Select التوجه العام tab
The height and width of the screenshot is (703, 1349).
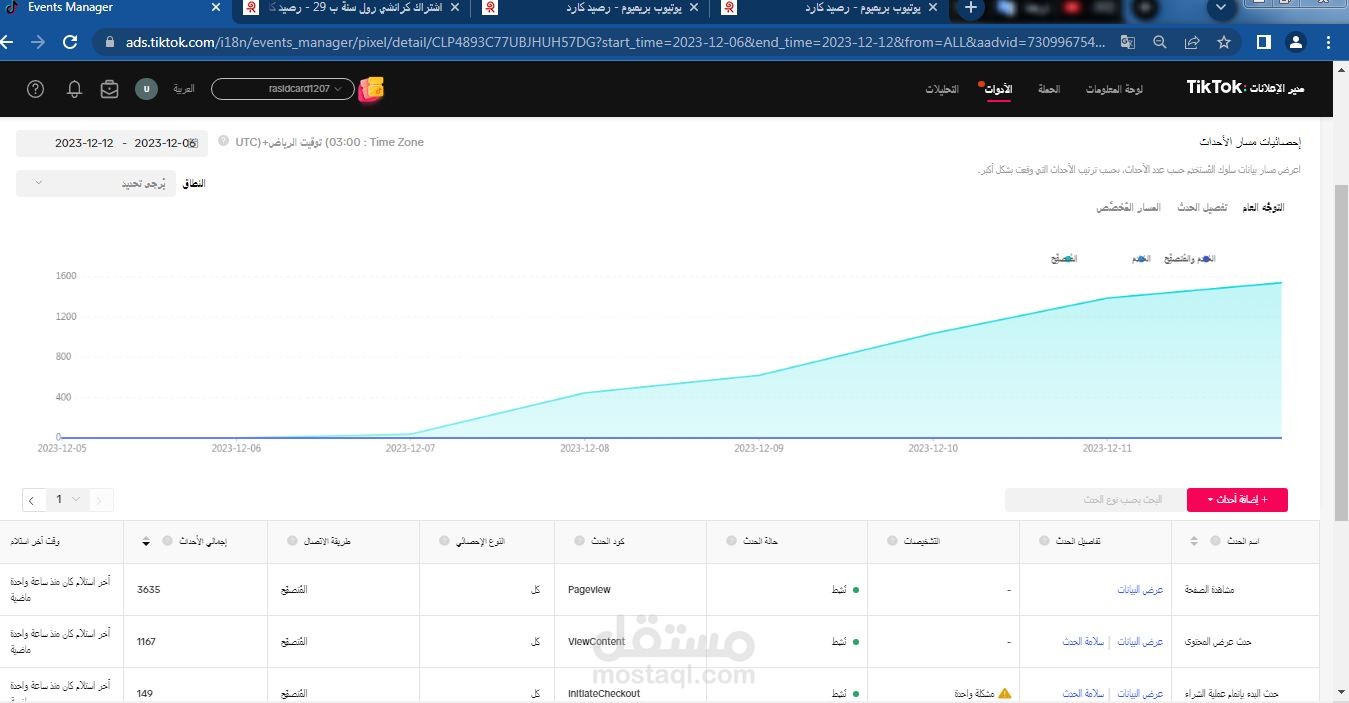click(1263, 207)
